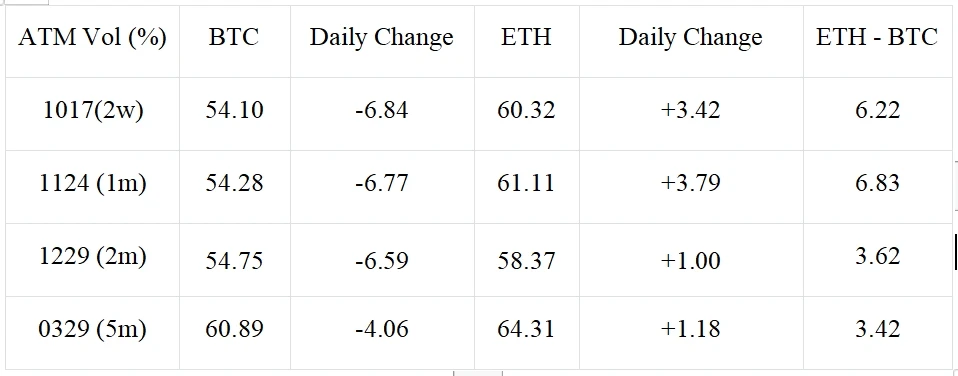Click the cell with value 54.75
The image size is (958, 376).
235,260
